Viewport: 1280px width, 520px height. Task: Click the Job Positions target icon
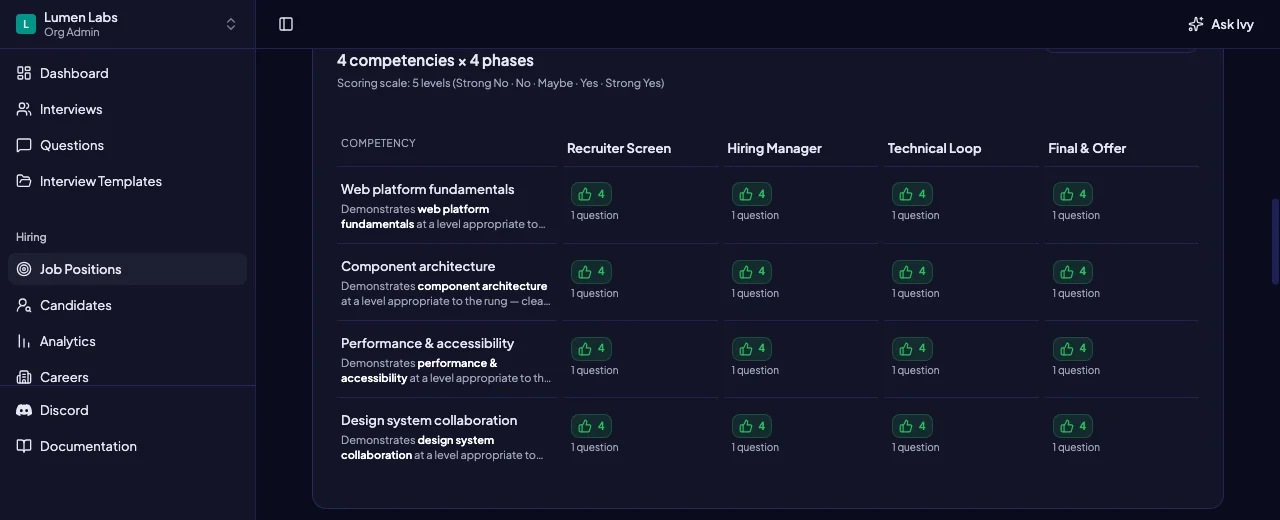24,269
